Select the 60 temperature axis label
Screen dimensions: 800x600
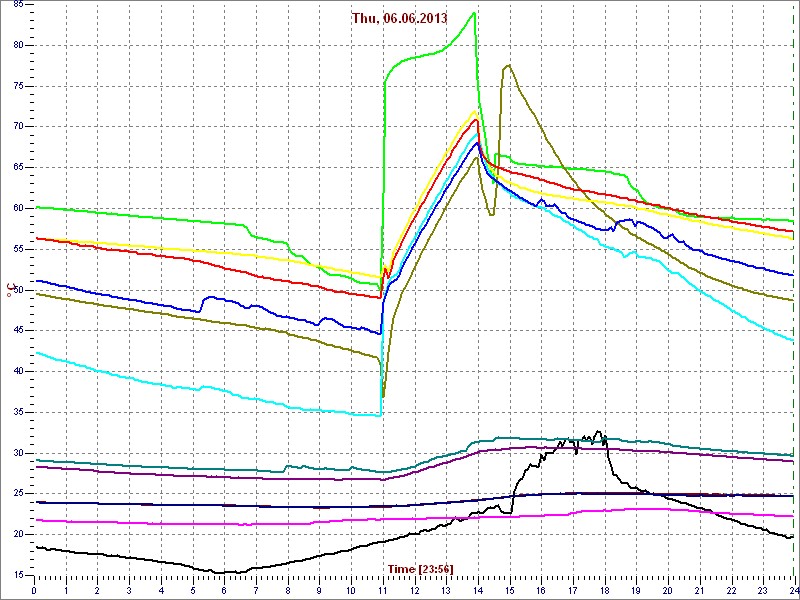[17, 208]
